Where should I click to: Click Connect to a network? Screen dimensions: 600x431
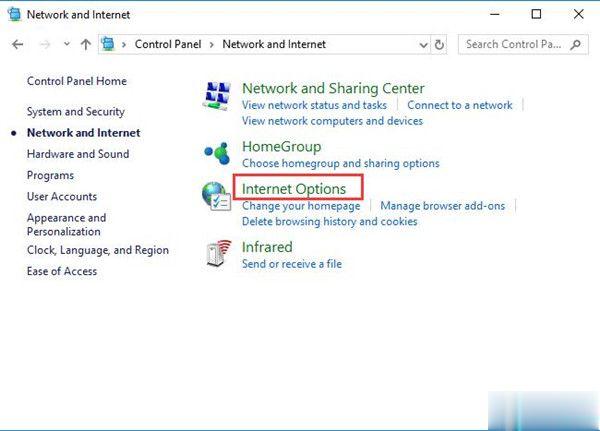pos(460,105)
